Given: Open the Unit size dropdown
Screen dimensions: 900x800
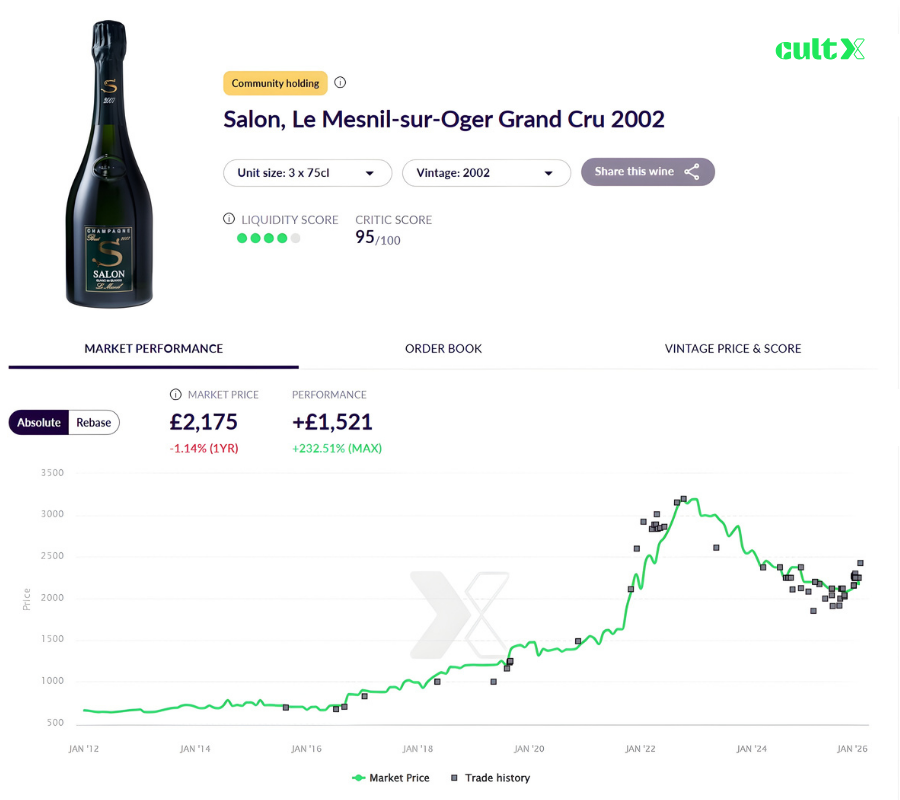Looking at the screenshot, I should point(307,172).
